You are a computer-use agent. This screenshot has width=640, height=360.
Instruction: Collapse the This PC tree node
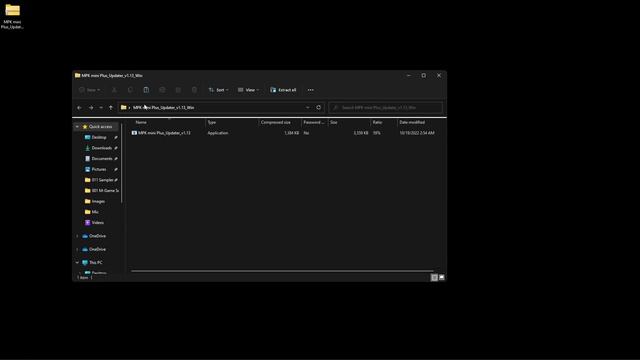(77, 263)
